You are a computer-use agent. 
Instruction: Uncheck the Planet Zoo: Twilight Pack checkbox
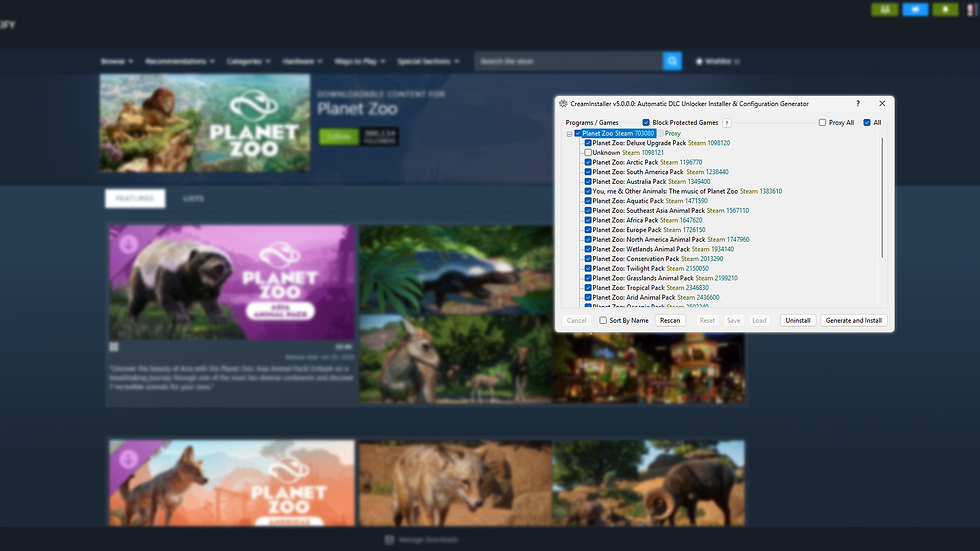(588, 269)
